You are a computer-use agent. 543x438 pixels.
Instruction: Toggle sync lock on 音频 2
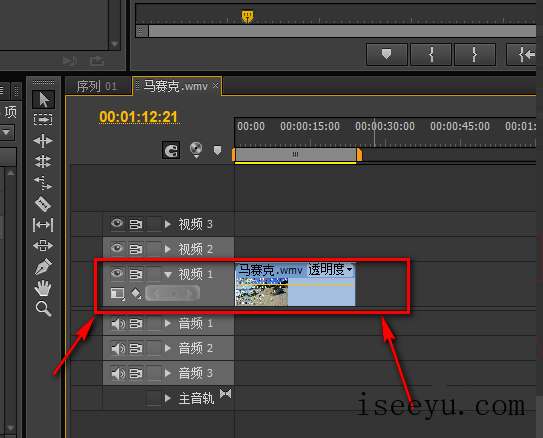point(136,349)
